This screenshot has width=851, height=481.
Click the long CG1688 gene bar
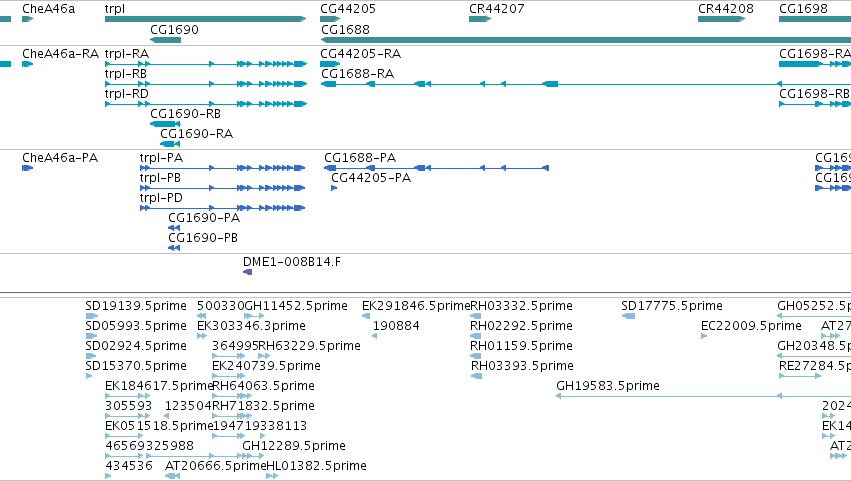point(586,40)
